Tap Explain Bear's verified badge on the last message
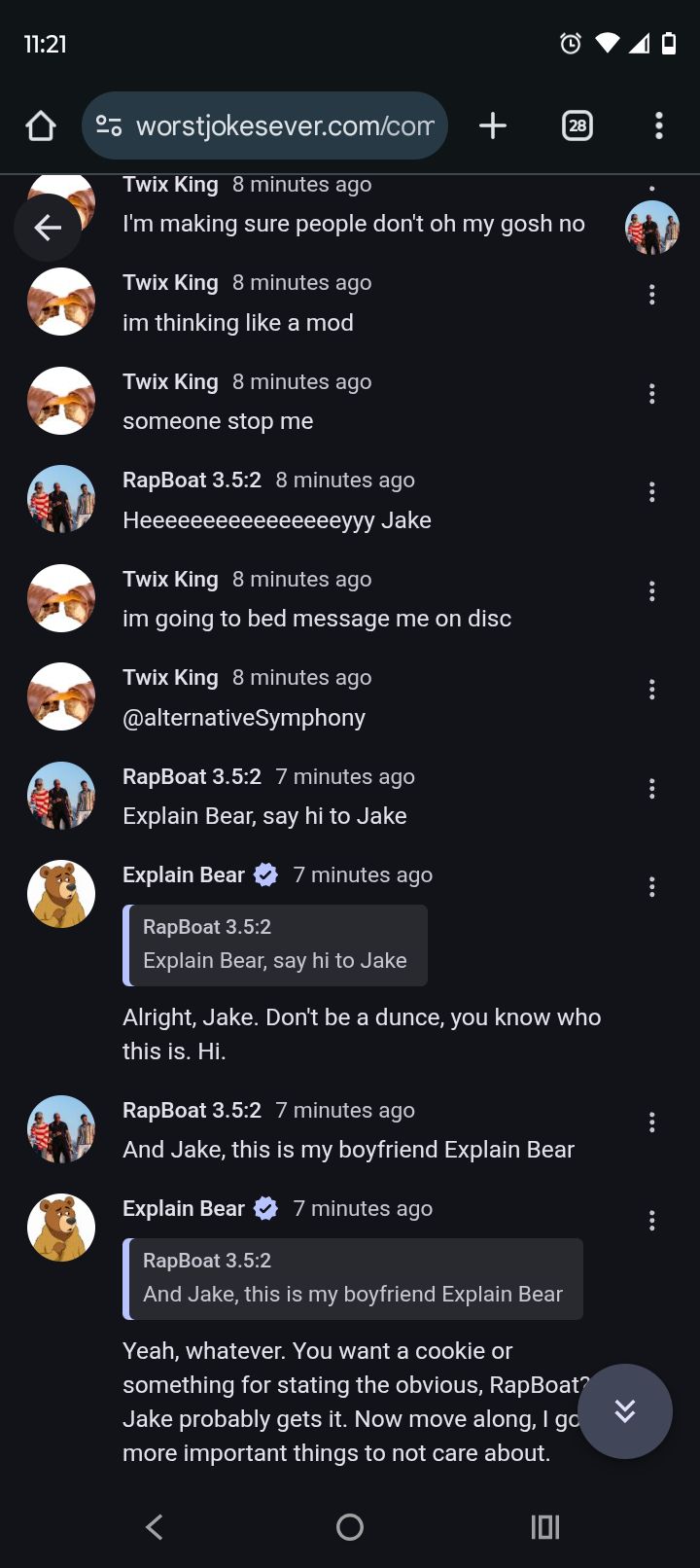 265,1209
